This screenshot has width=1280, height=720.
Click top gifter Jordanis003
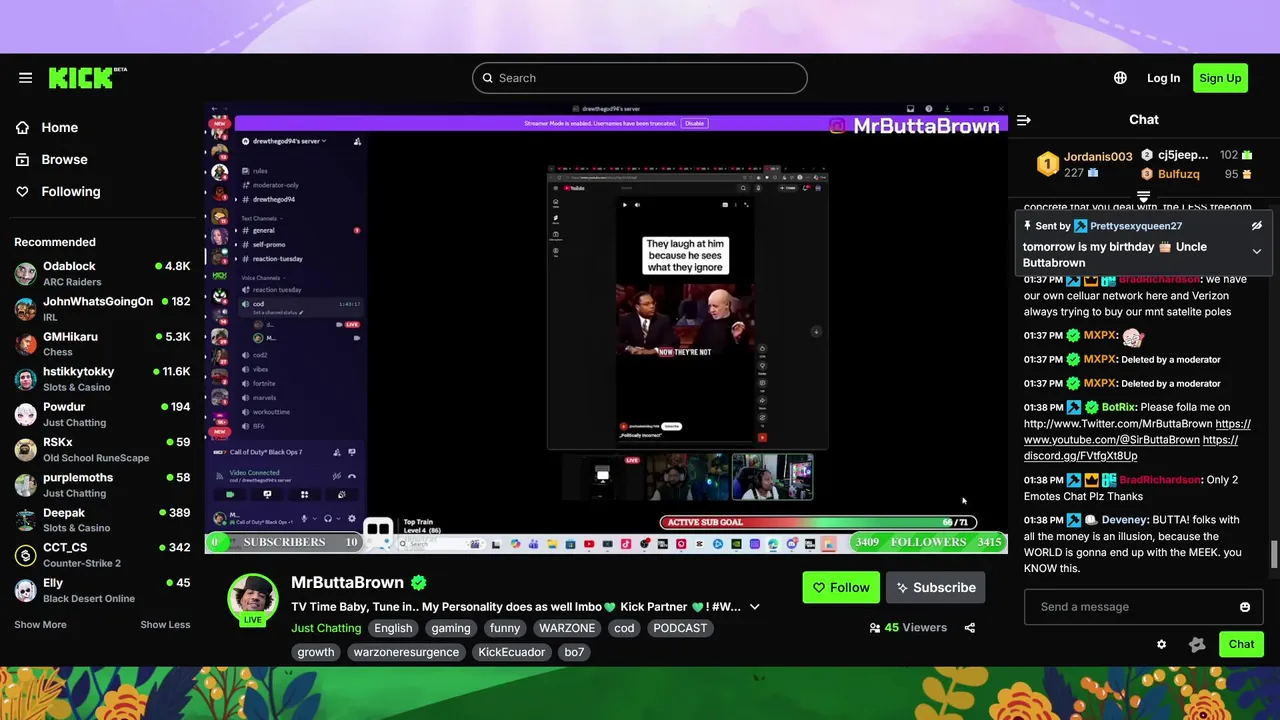click(x=1098, y=156)
